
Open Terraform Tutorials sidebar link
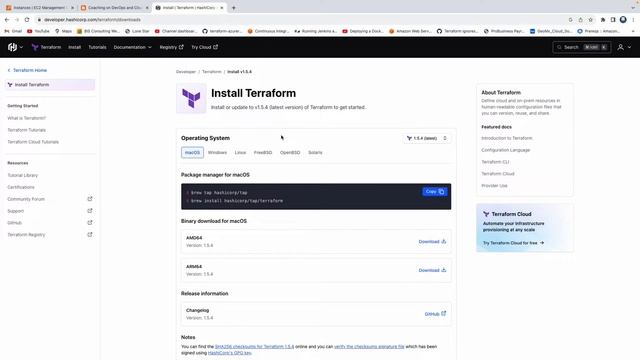(x=27, y=130)
